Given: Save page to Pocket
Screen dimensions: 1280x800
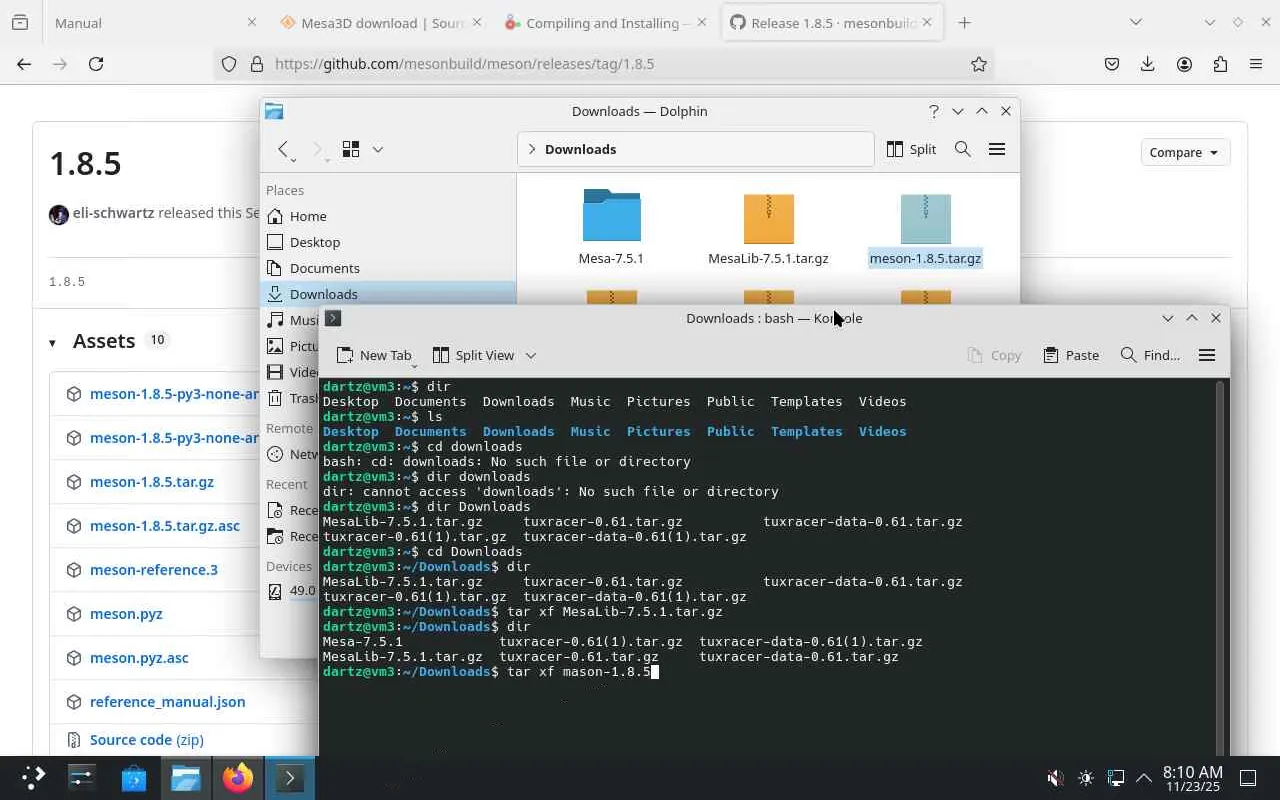Looking at the screenshot, I should (x=1112, y=64).
